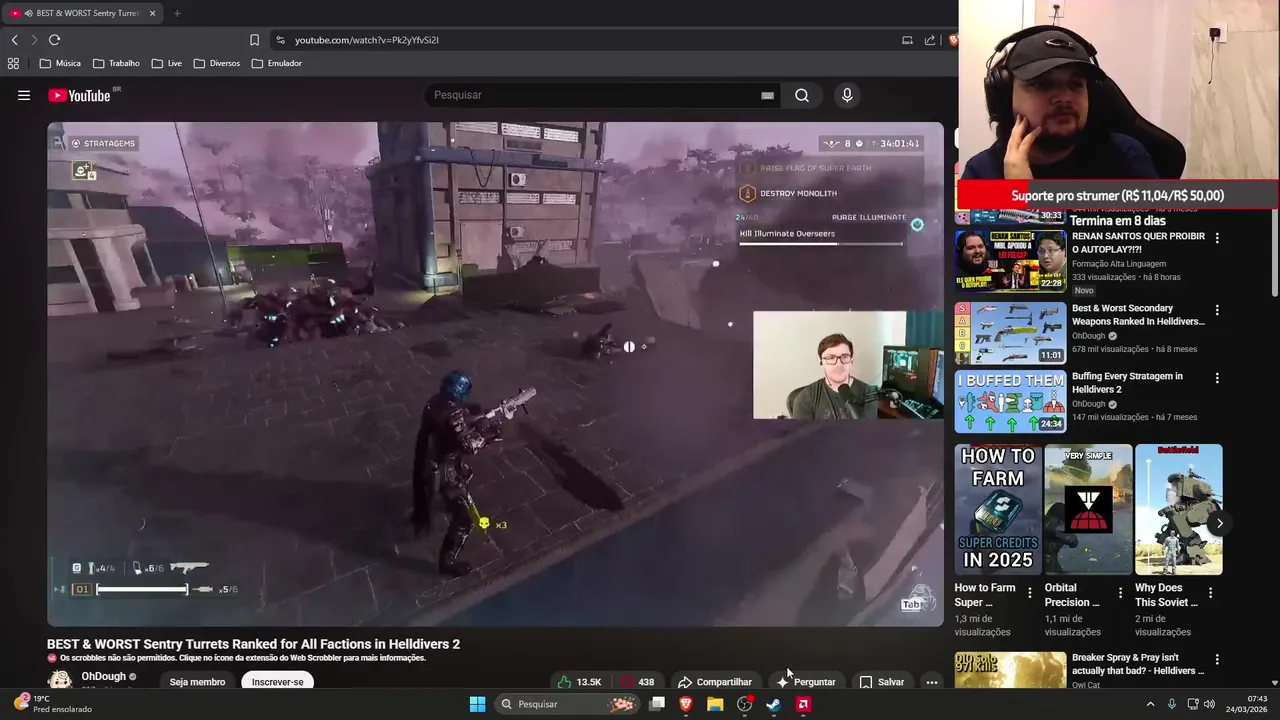
Task: Open the on-screen keyboard icon in search box
Action: coord(767,95)
